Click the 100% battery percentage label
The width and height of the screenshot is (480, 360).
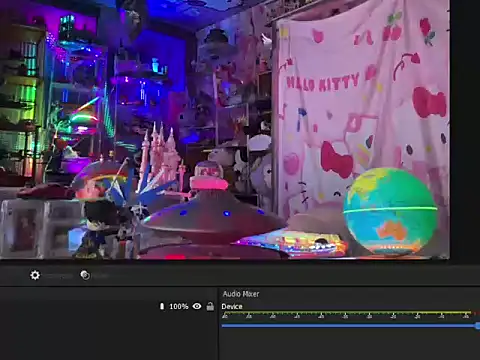pyautogui.click(x=179, y=306)
